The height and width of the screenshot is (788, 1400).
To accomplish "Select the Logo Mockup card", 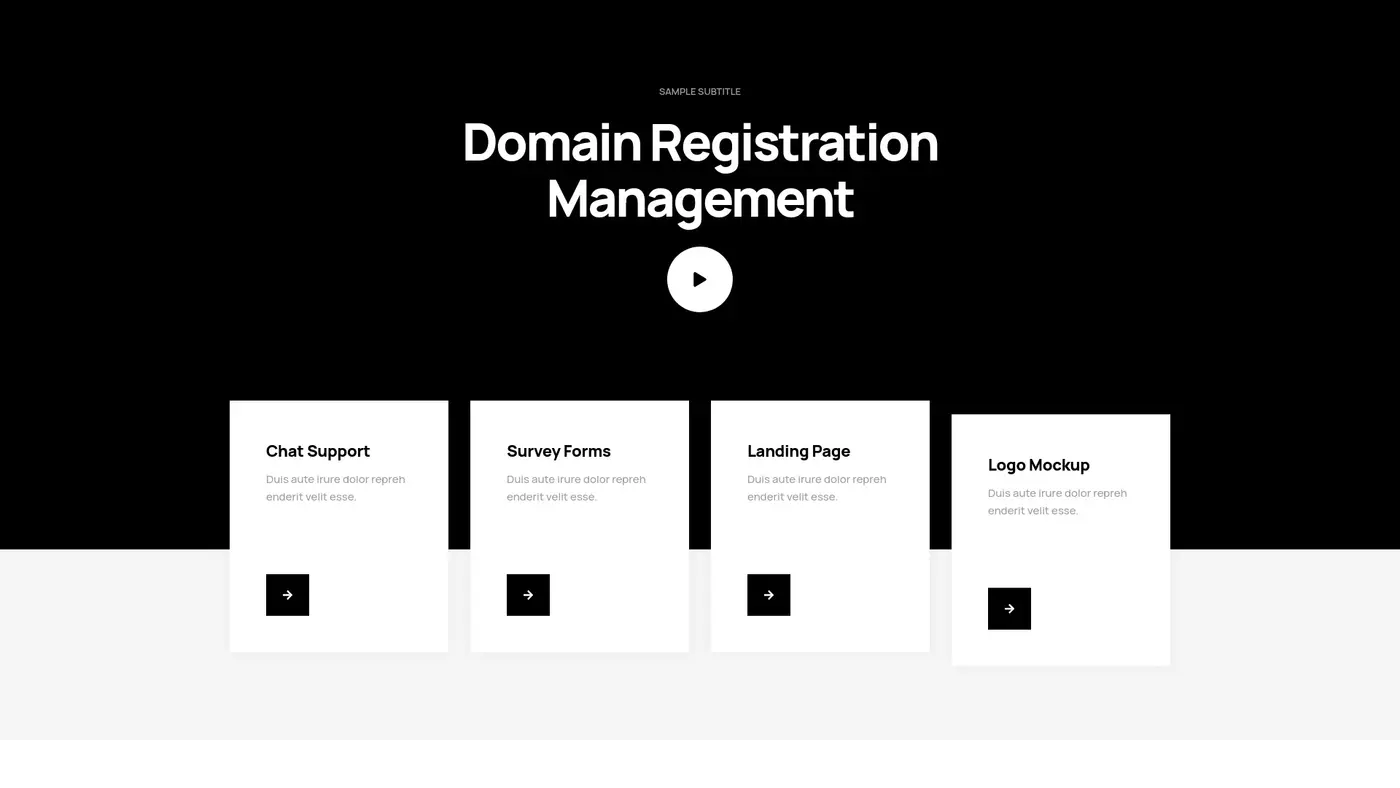I will click(1060, 540).
